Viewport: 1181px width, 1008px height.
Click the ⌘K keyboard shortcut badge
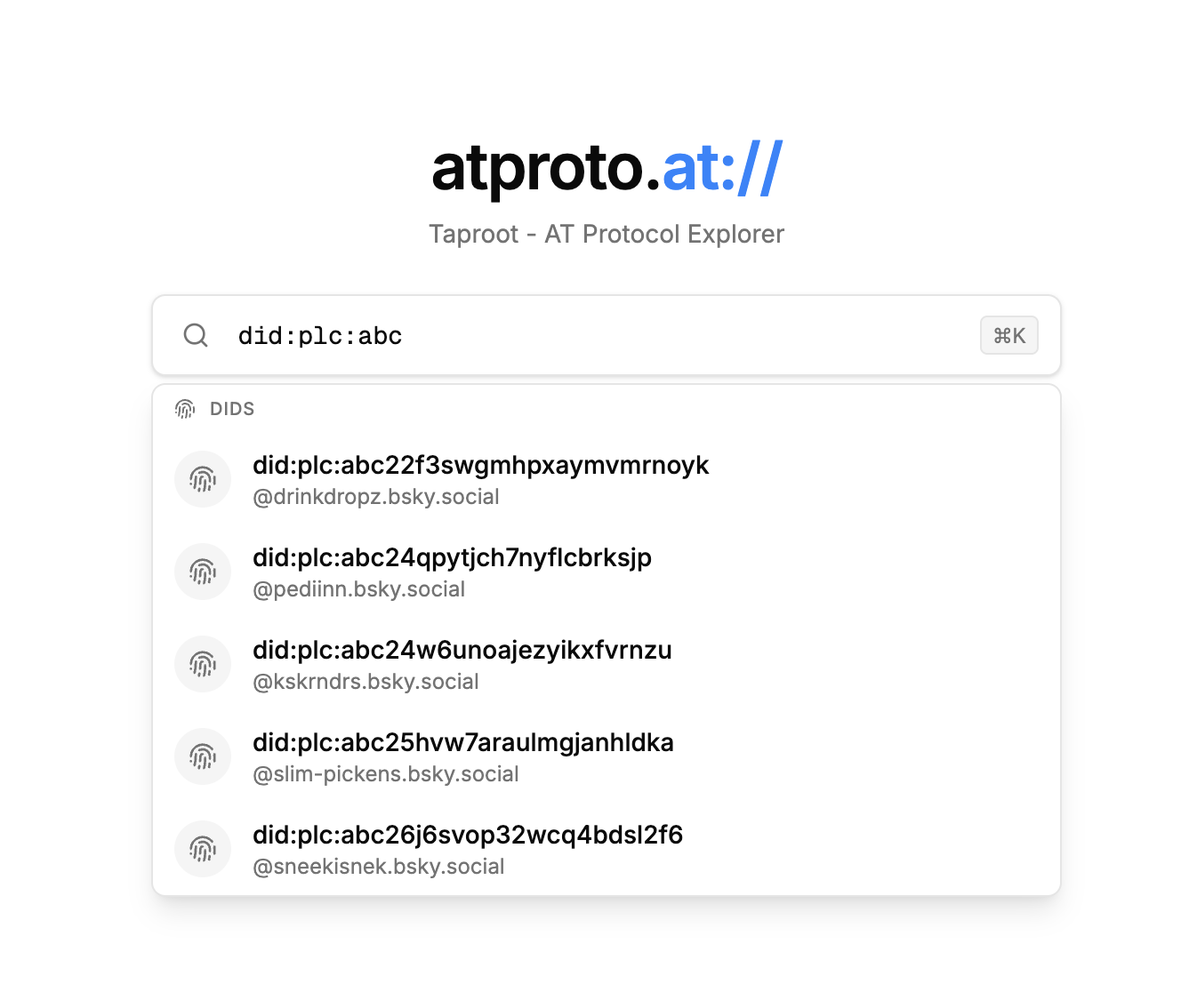[1008, 336]
